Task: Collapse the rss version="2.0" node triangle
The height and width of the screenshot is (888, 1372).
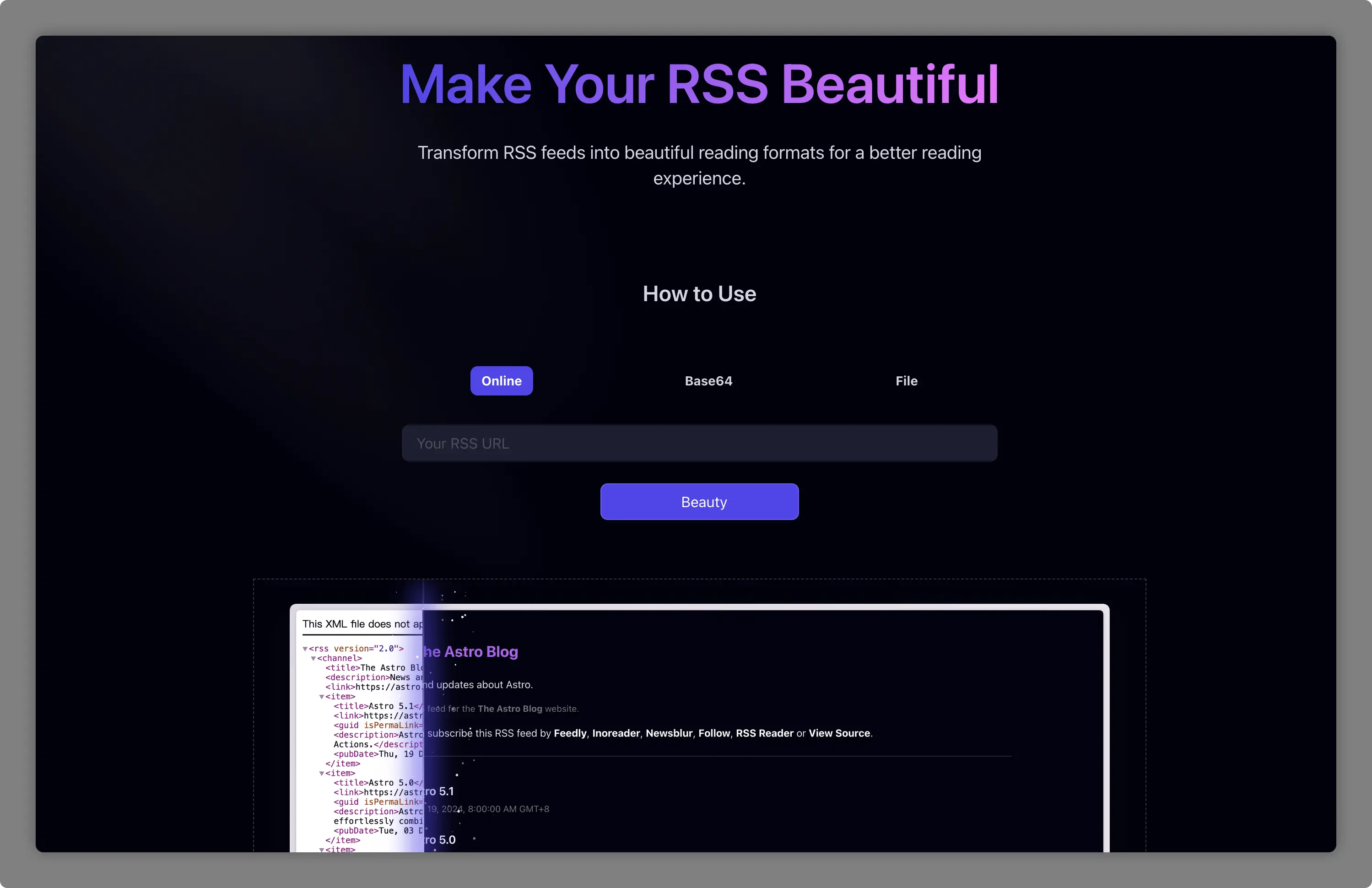Action: (x=305, y=649)
